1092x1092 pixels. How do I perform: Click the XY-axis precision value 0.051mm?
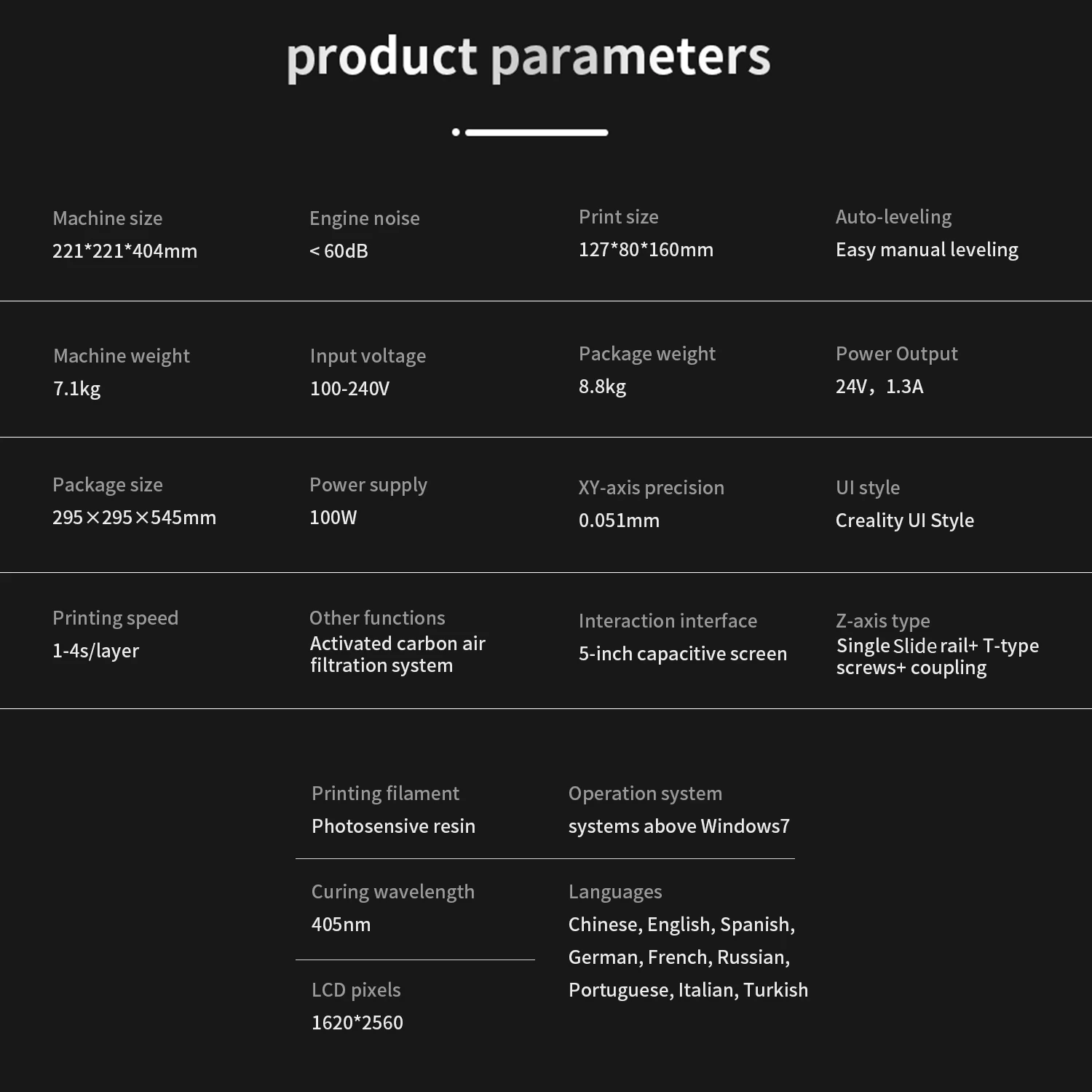pos(619,521)
